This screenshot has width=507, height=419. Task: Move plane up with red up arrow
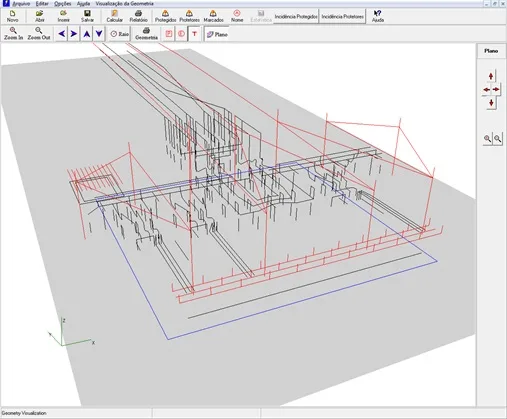(x=491, y=76)
